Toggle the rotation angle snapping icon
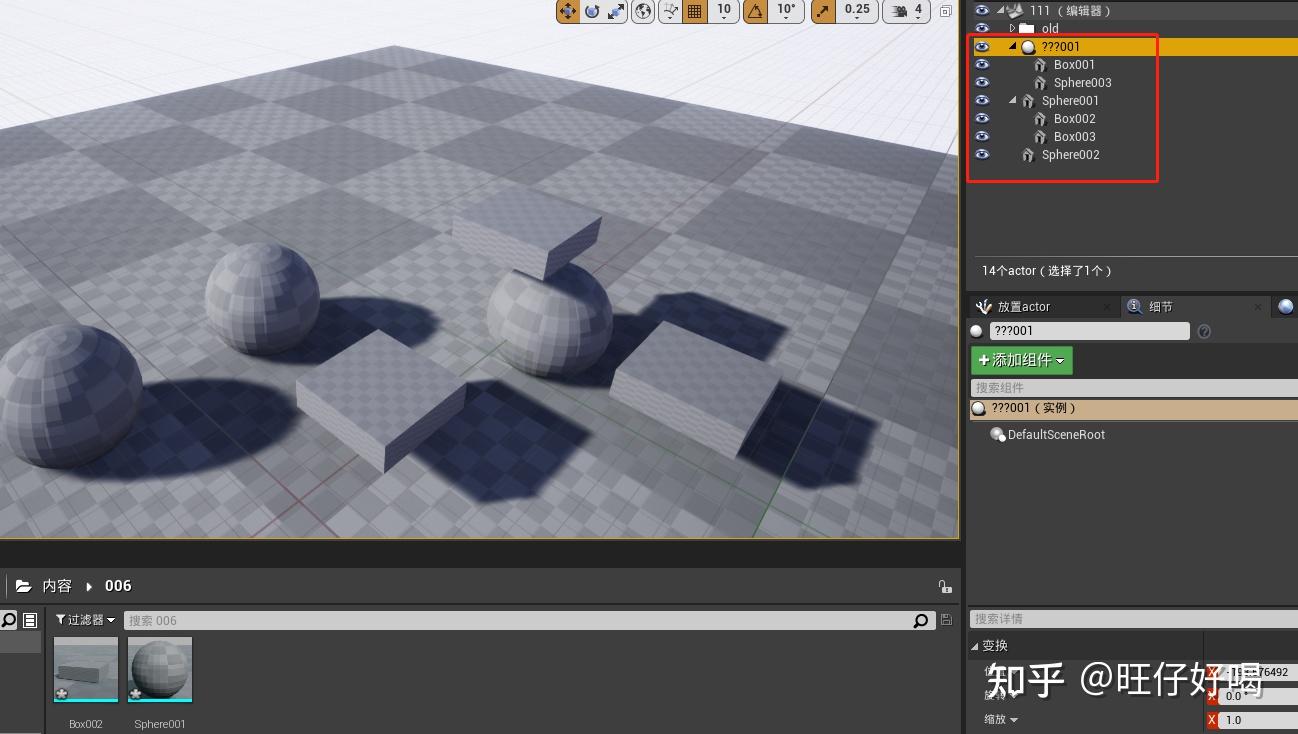This screenshot has height=734, width=1298. [x=757, y=12]
